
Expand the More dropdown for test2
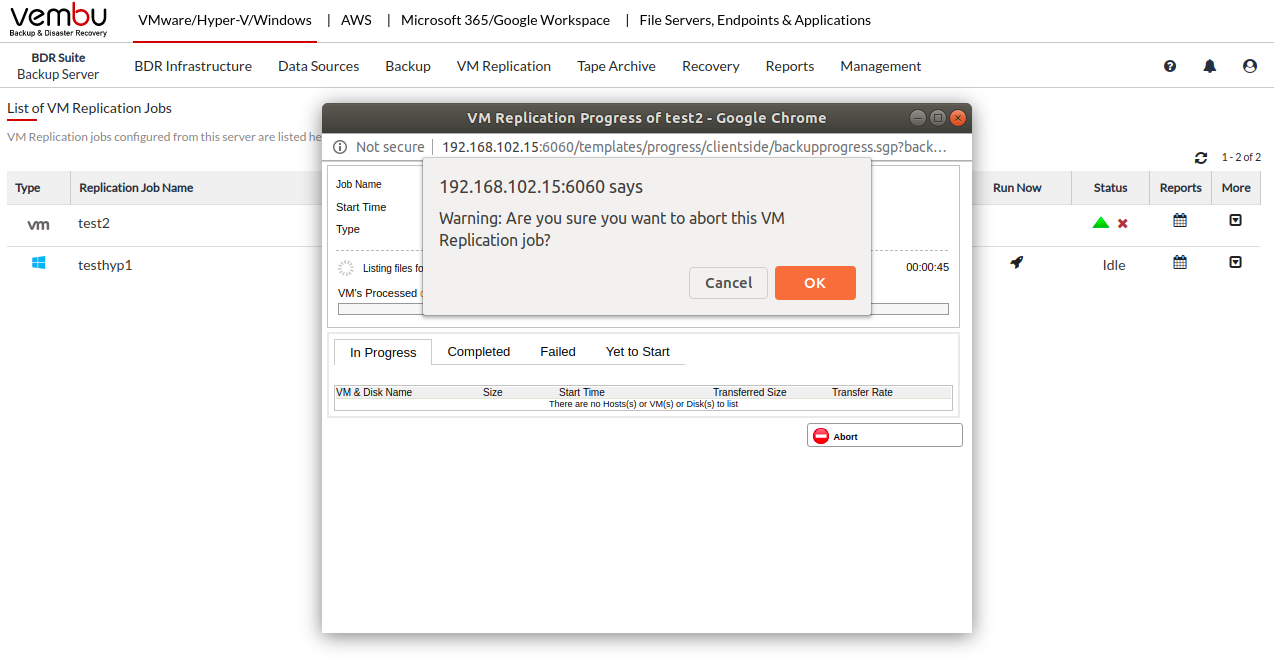pyautogui.click(x=1235, y=221)
